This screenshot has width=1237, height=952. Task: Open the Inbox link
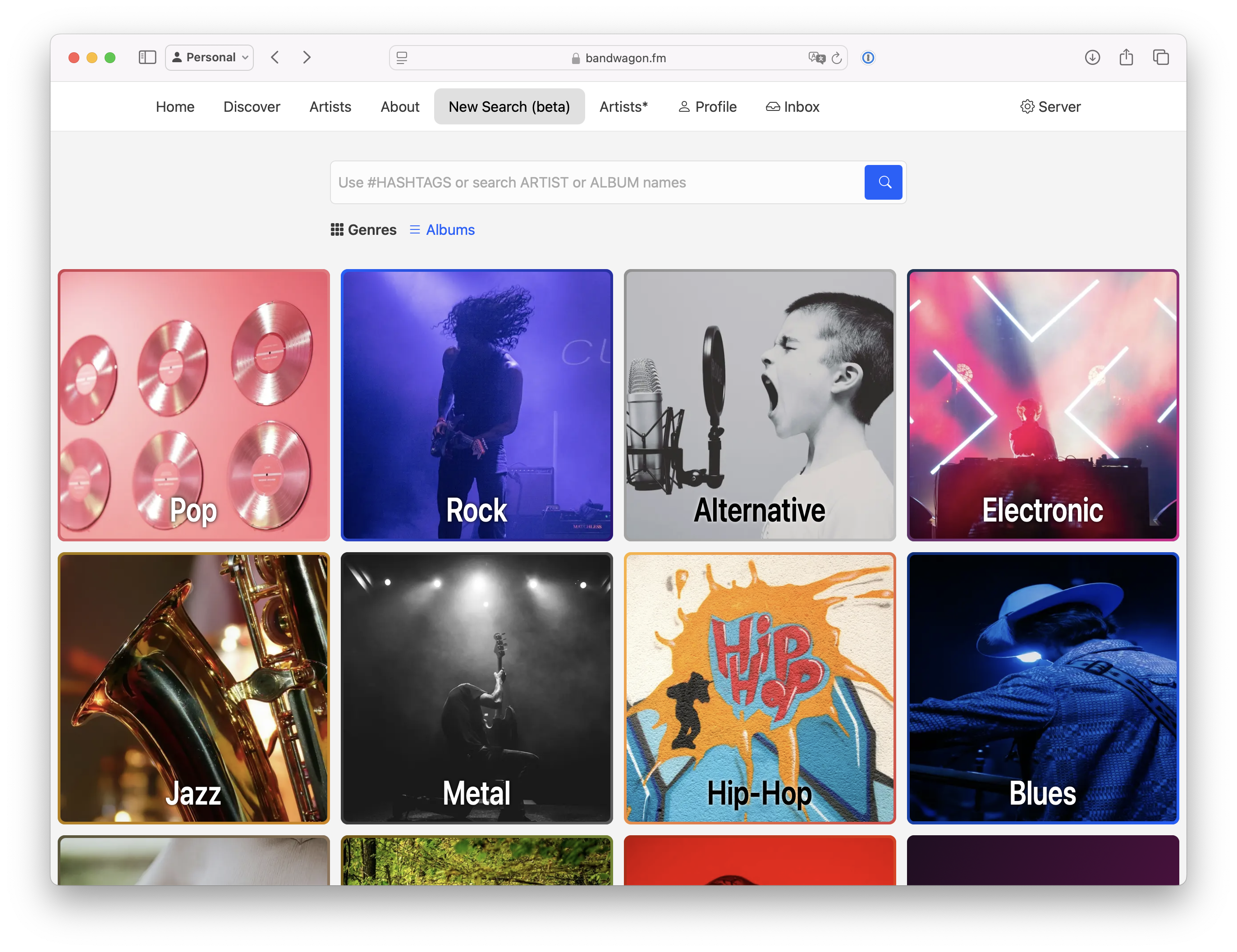(x=793, y=107)
